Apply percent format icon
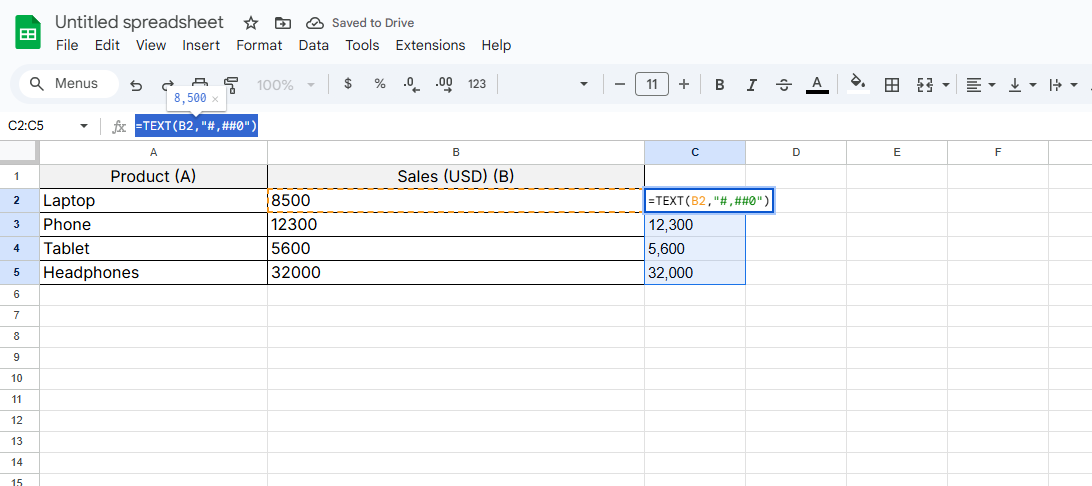The image size is (1092, 486). coord(380,84)
